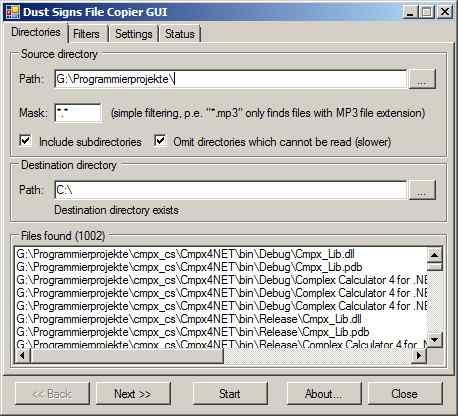Click the horizontal scrollbar thumb of file list
The width and height of the screenshot is (458, 416).
127,356
